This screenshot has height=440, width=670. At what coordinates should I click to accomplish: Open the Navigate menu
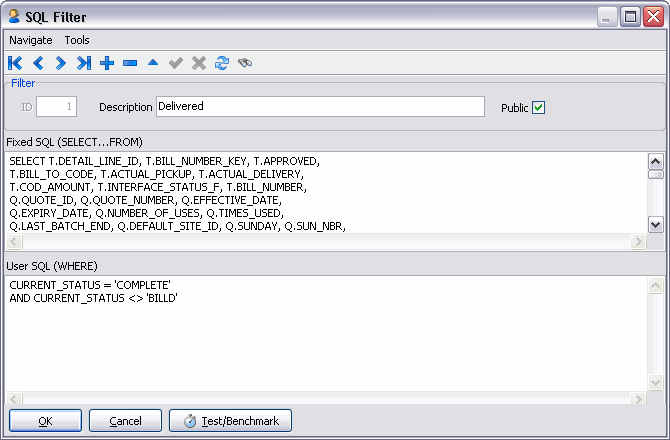(x=31, y=40)
